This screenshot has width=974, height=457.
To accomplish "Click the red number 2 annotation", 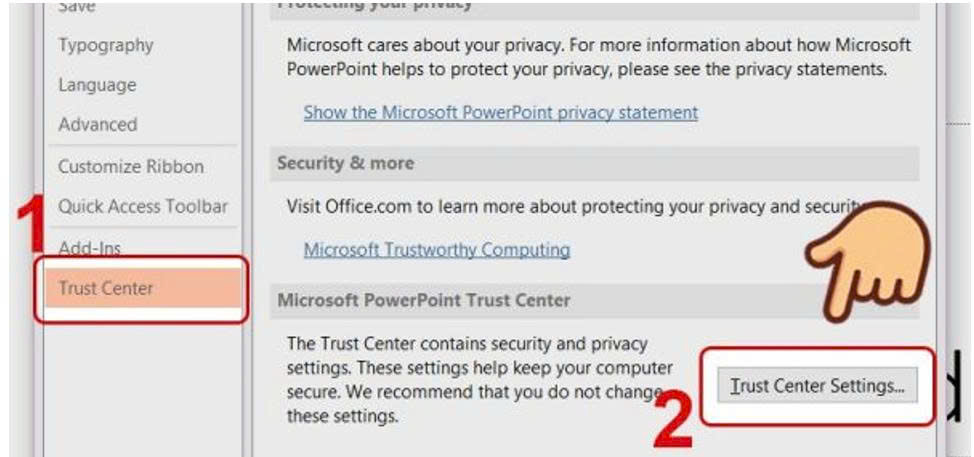I will pyautogui.click(x=673, y=422).
